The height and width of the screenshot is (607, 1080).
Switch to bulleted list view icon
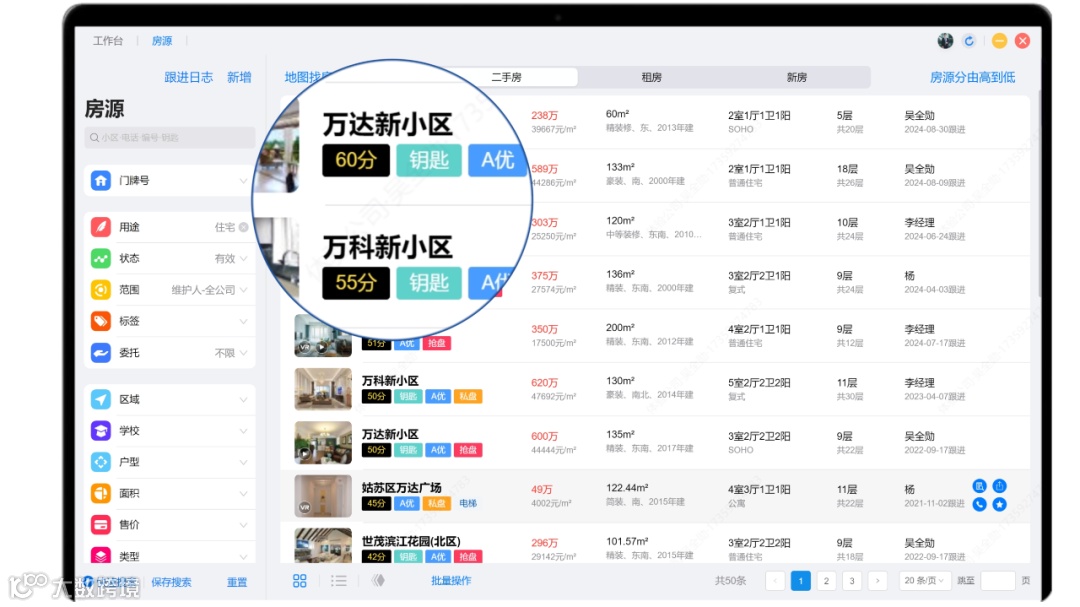pos(339,581)
